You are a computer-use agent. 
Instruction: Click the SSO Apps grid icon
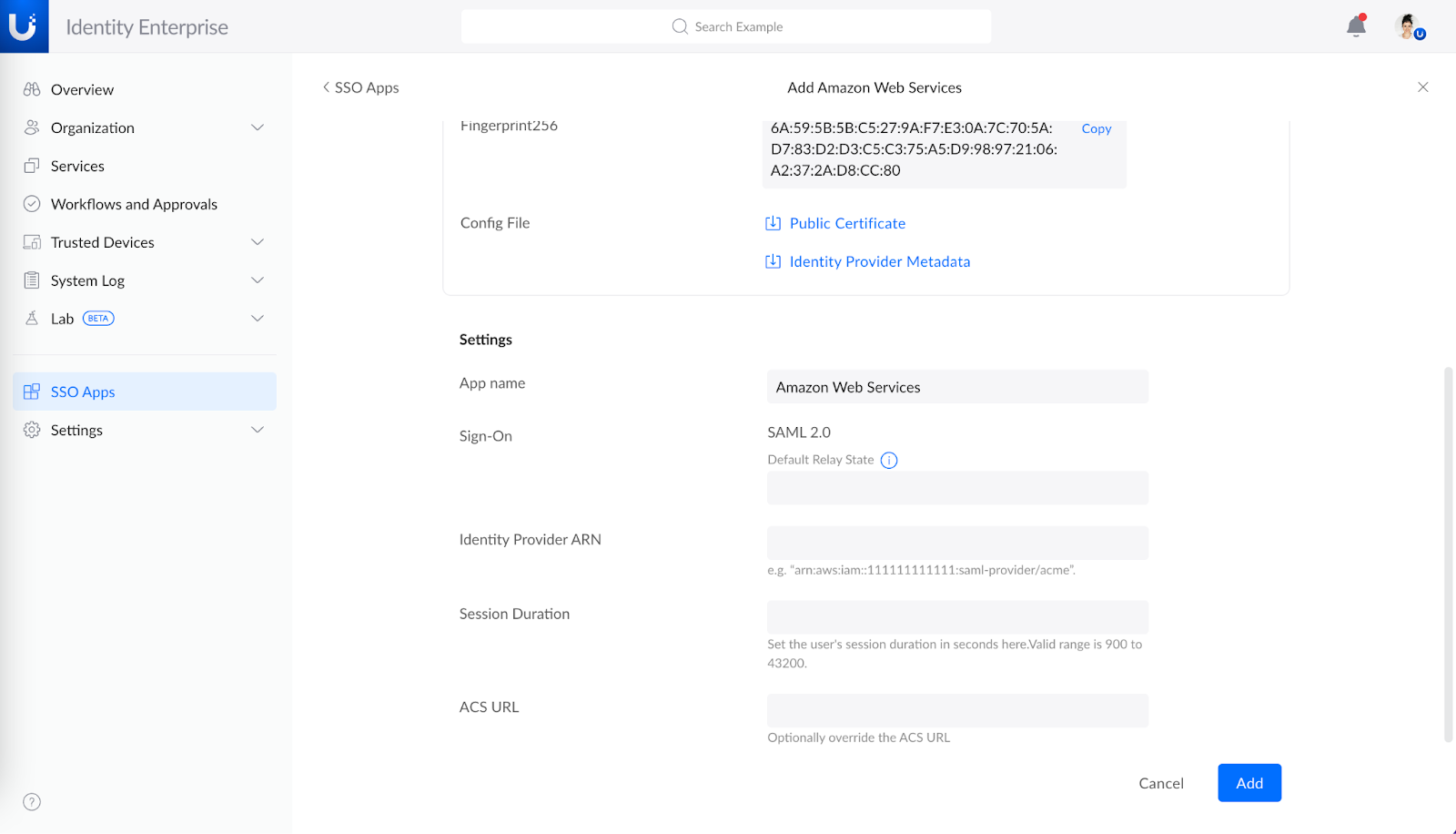coord(32,392)
